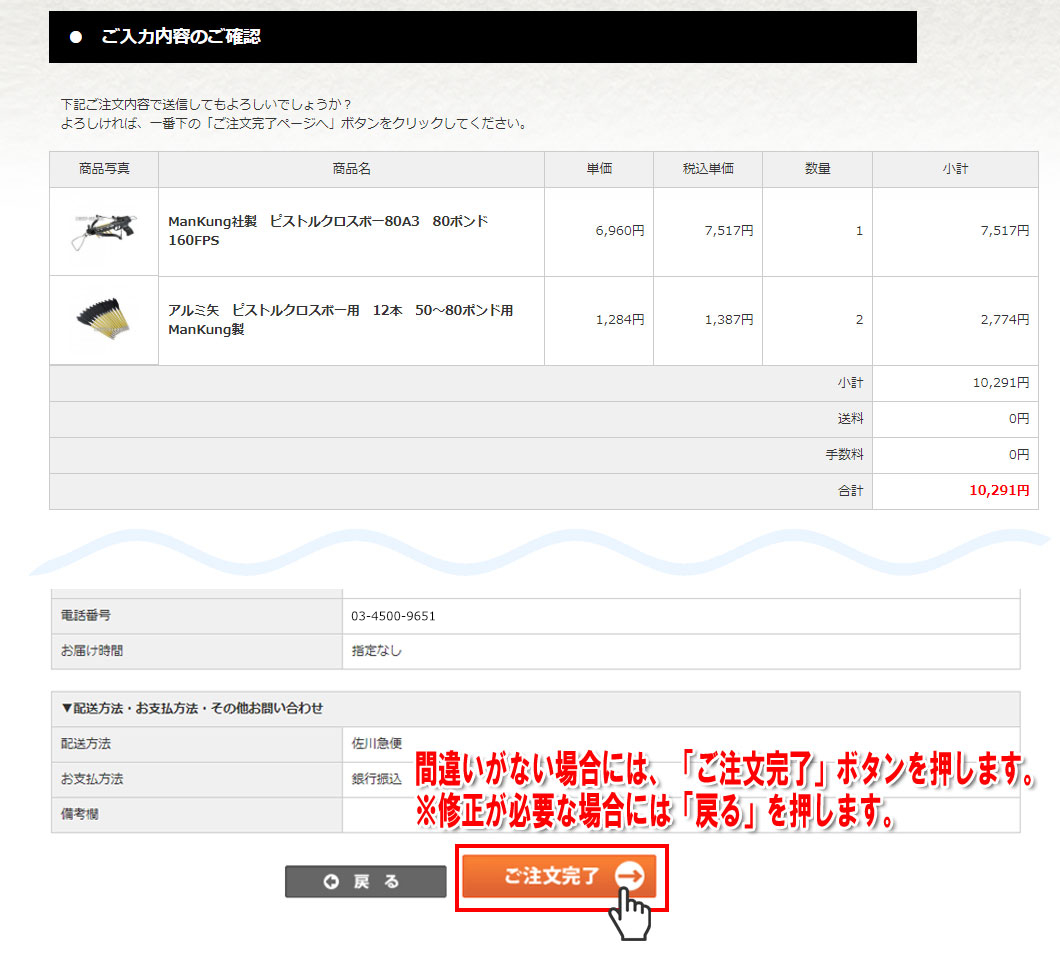Click the red 10,291円 total amount
The height and width of the screenshot is (957, 1060).
[x=999, y=491]
